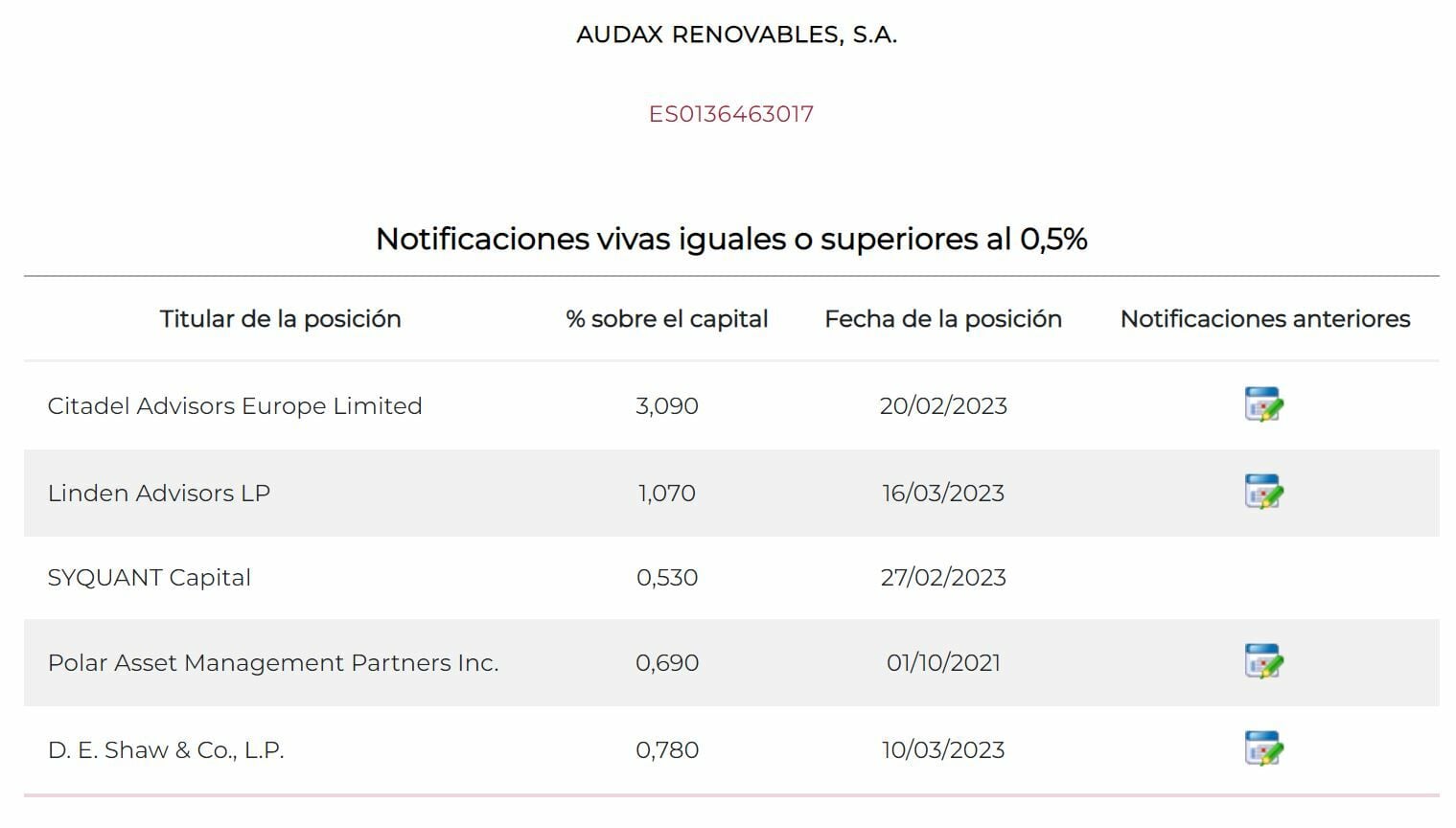1456x828 pixels.
Task: Select the 0,530 percentage for SYQUANT
Action: pyautogui.click(x=667, y=578)
